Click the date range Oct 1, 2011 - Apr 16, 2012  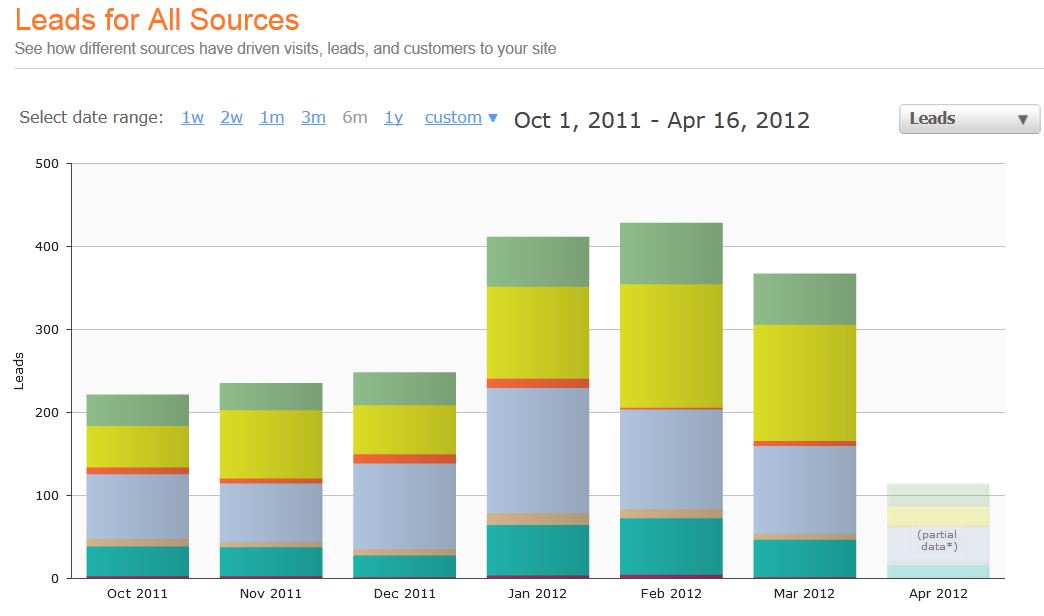coord(661,121)
